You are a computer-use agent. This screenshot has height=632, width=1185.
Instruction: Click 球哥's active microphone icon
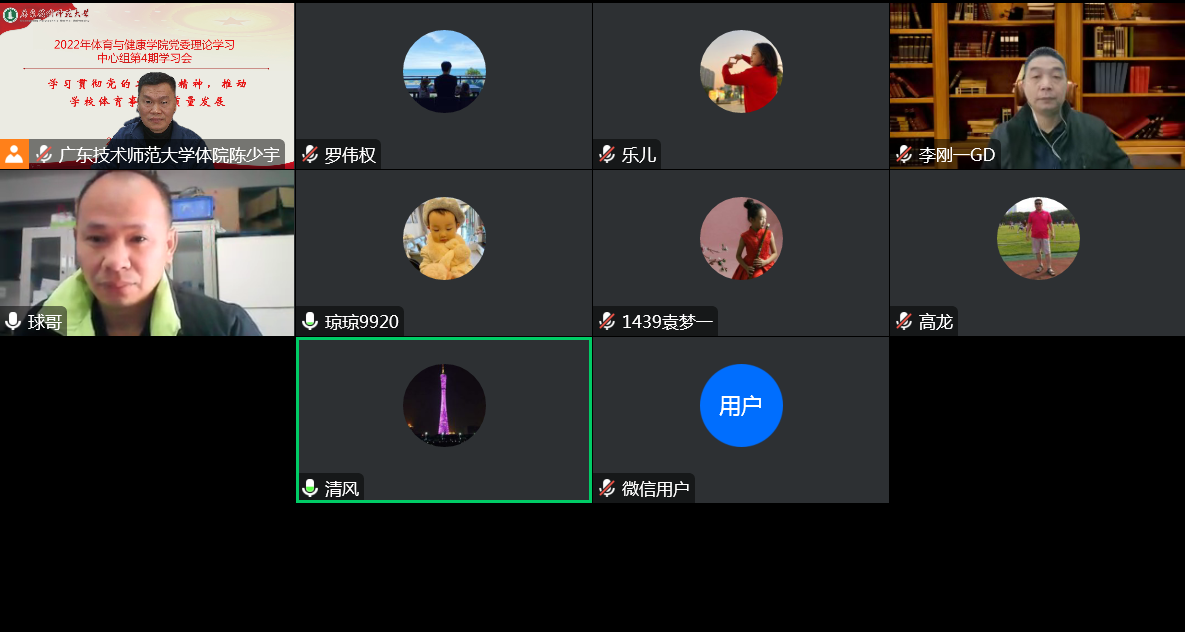point(13,322)
